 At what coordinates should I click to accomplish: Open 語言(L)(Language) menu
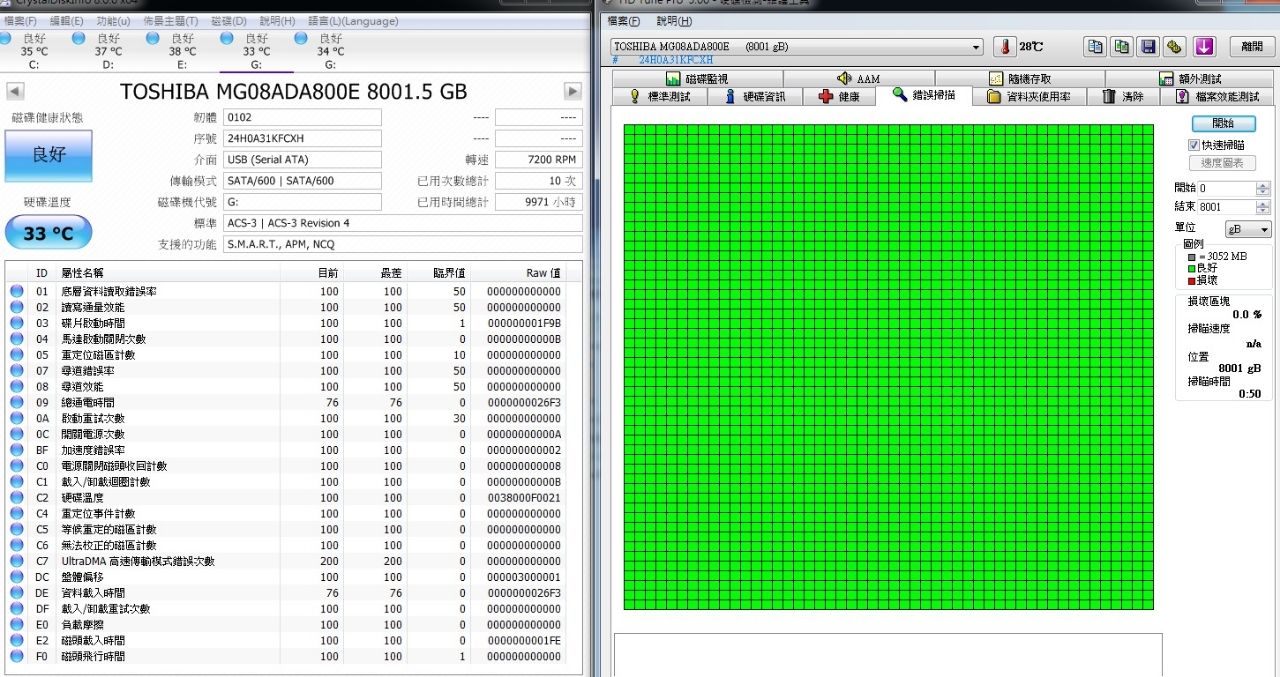click(352, 21)
